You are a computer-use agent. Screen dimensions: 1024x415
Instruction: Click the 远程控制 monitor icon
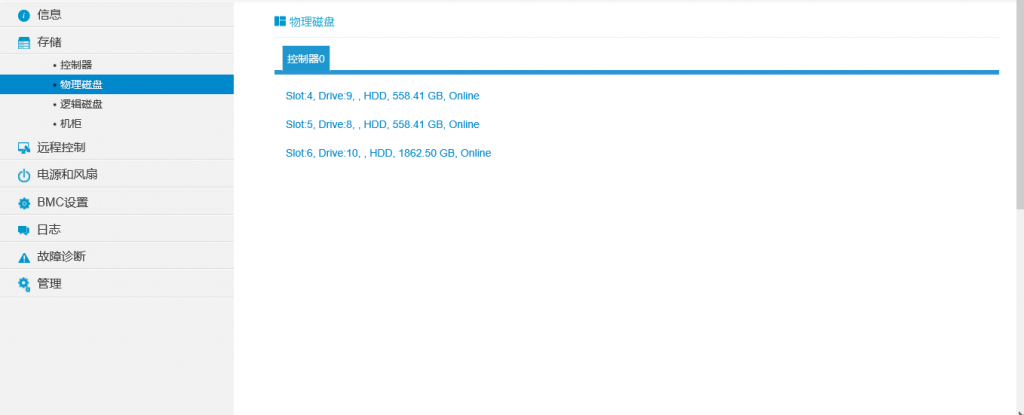click(x=24, y=148)
